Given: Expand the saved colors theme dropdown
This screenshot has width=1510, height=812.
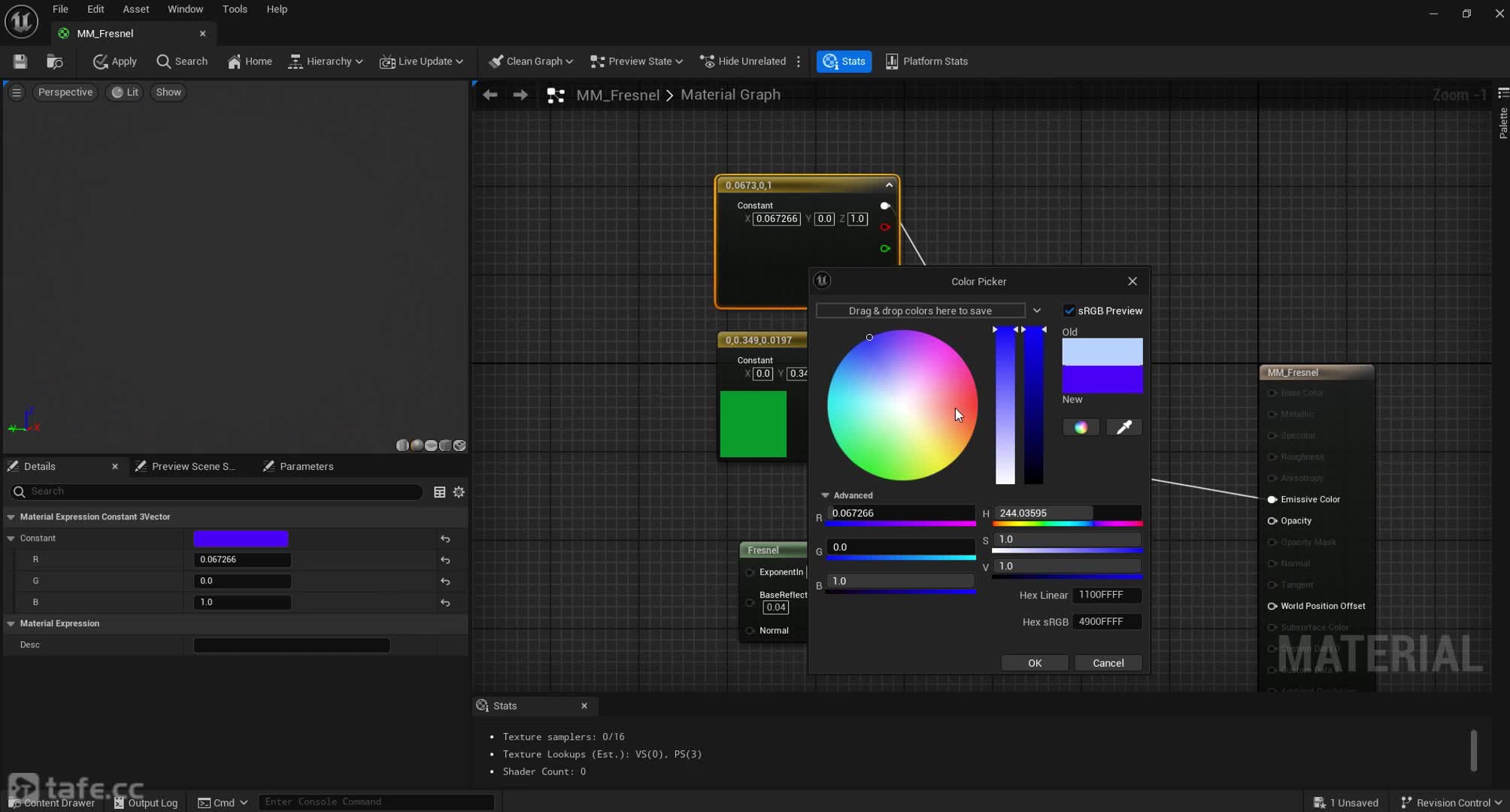Looking at the screenshot, I should click(x=1037, y=311).
